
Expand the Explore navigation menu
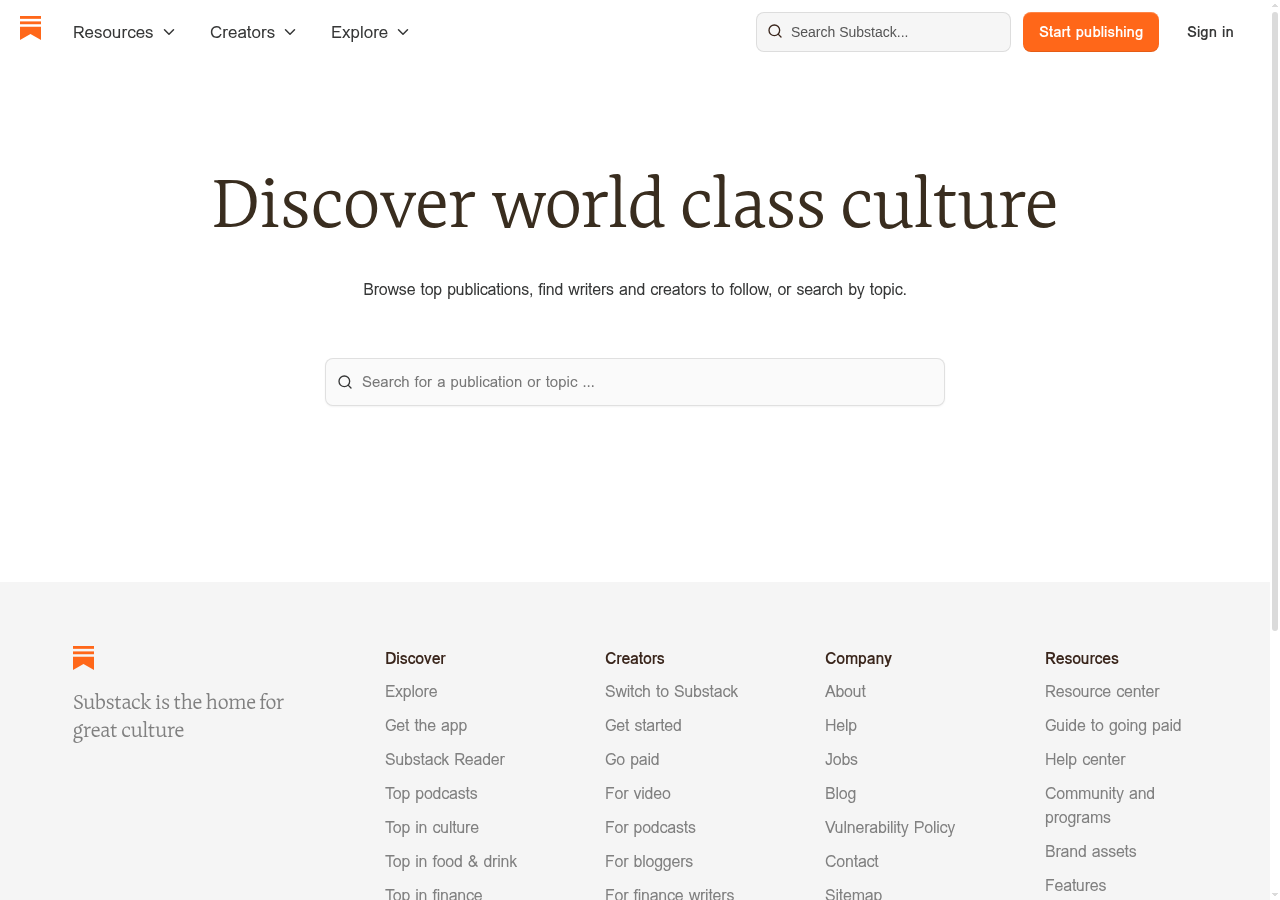370,32
